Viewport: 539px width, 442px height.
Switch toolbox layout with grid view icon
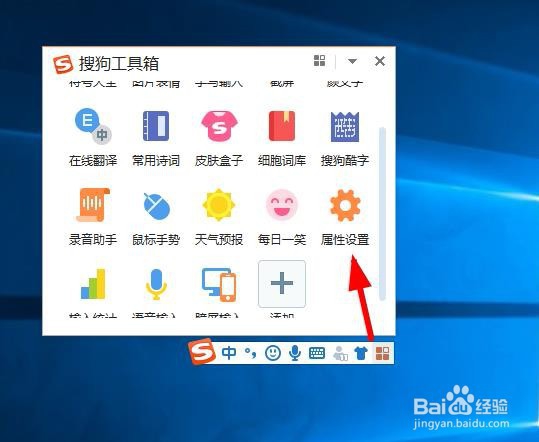click(320, 61)
